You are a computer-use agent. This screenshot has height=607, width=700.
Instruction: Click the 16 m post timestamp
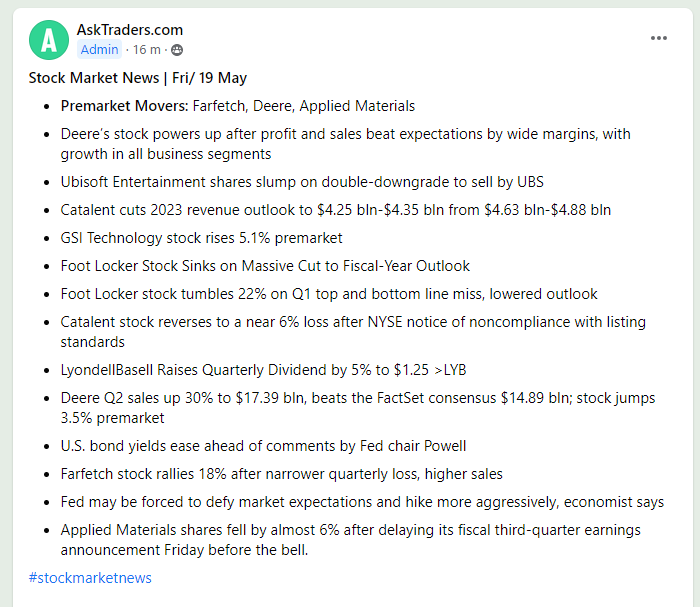click(148, 50)
